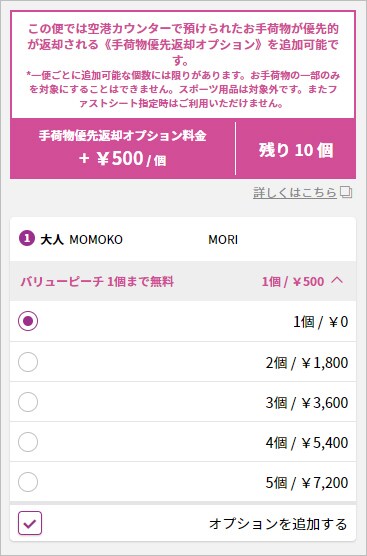Click the external link icon beside 詳しくはこちら

coord(346,193)
